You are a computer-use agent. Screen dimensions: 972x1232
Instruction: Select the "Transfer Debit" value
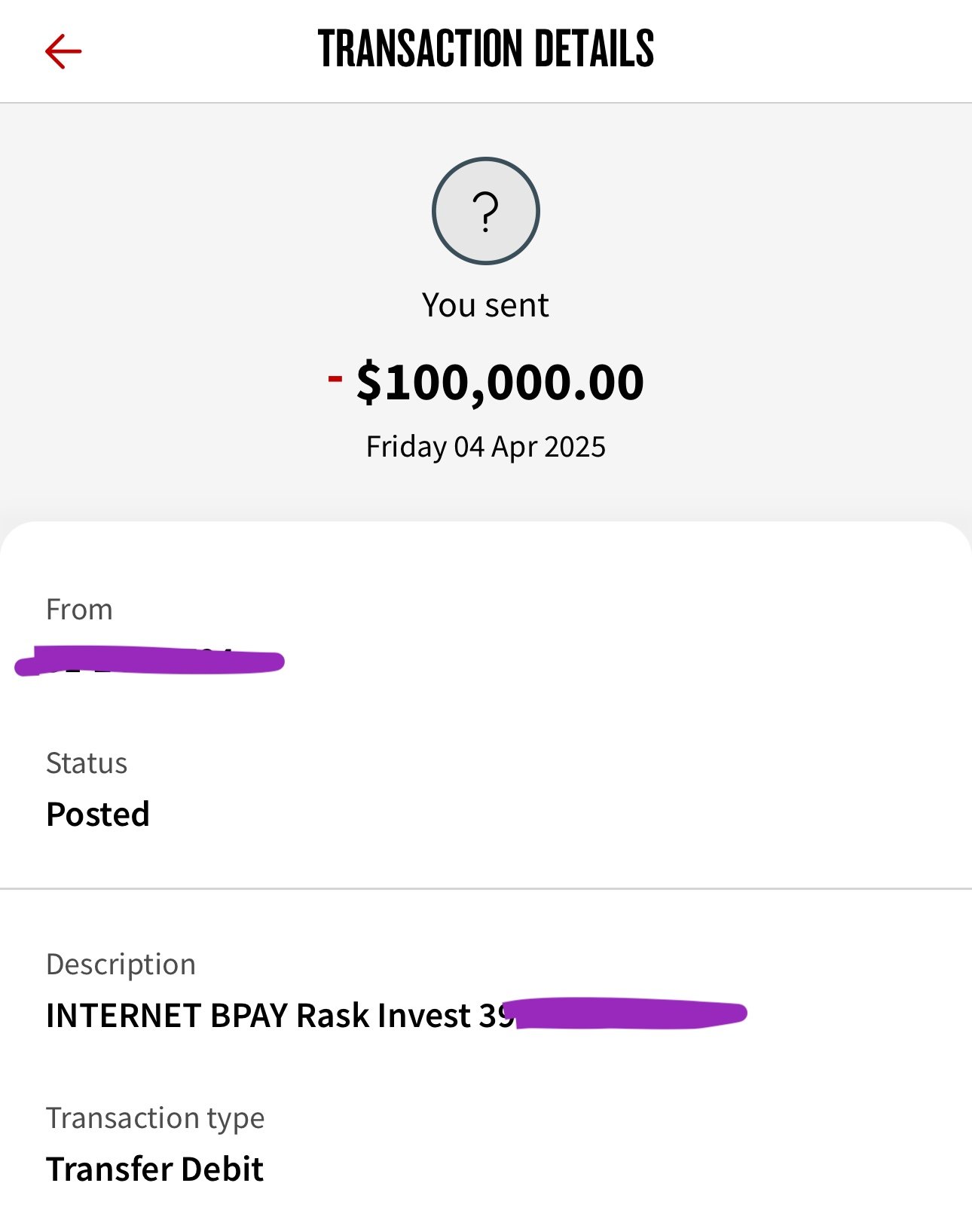tap(154, 1169)
